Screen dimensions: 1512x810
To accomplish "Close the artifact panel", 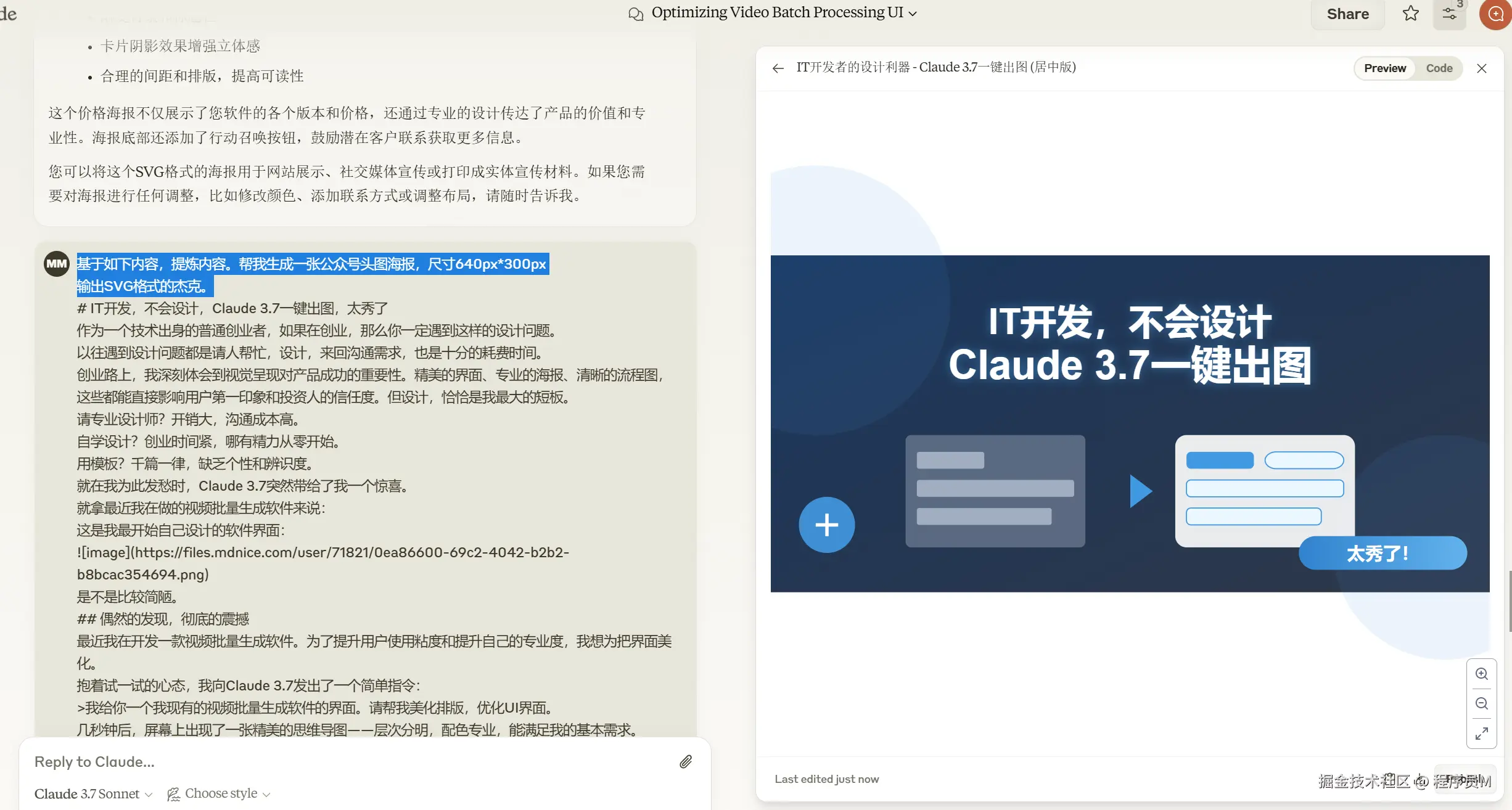I will 1481,68.
